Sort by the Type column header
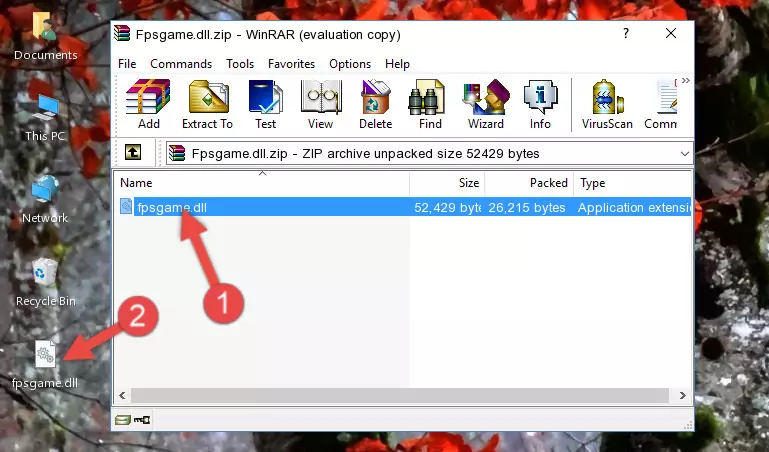769x452 pixels. (x=633, y=183)
